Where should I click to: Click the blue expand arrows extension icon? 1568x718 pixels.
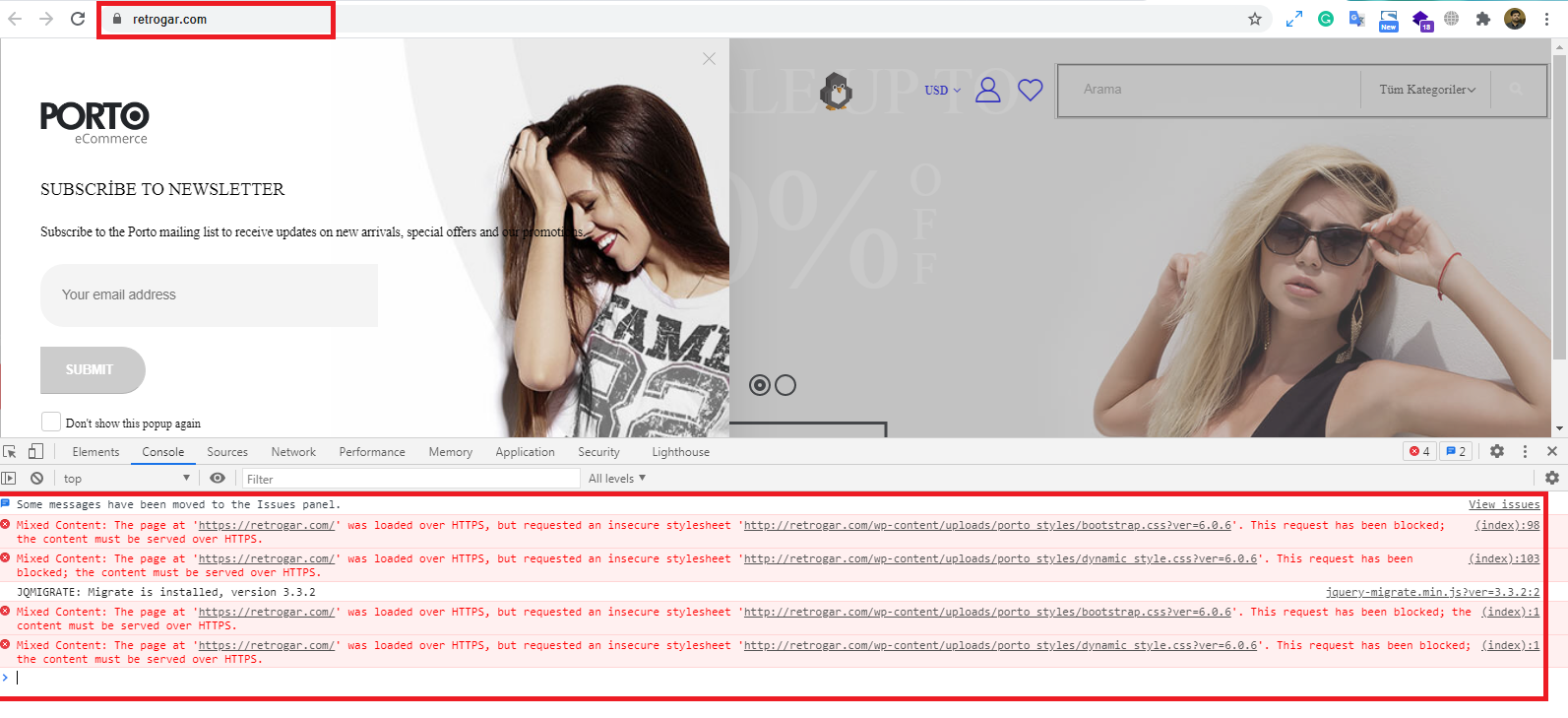pyautogui.click(x=1294, y=19)
